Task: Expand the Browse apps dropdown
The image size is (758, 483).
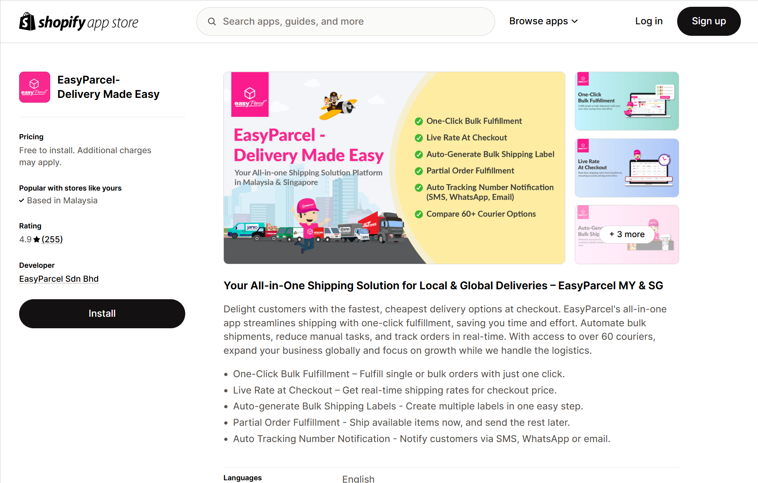Action: (543, 21)
